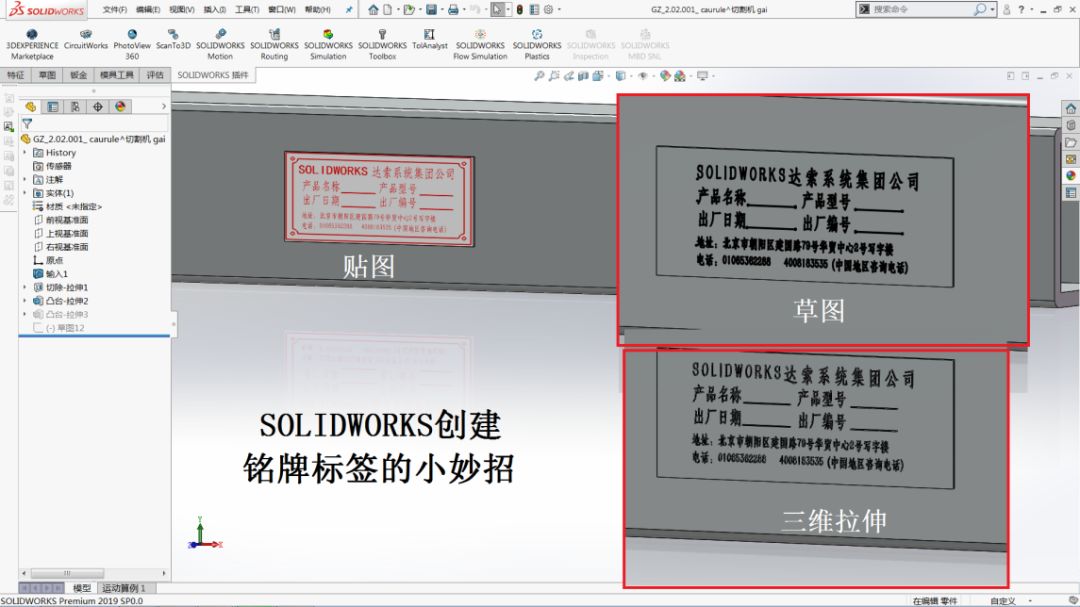Expand the 注解 folder
Viewport: 1080px width, 607px height.
pyautogui.click(x=25, y=179)
